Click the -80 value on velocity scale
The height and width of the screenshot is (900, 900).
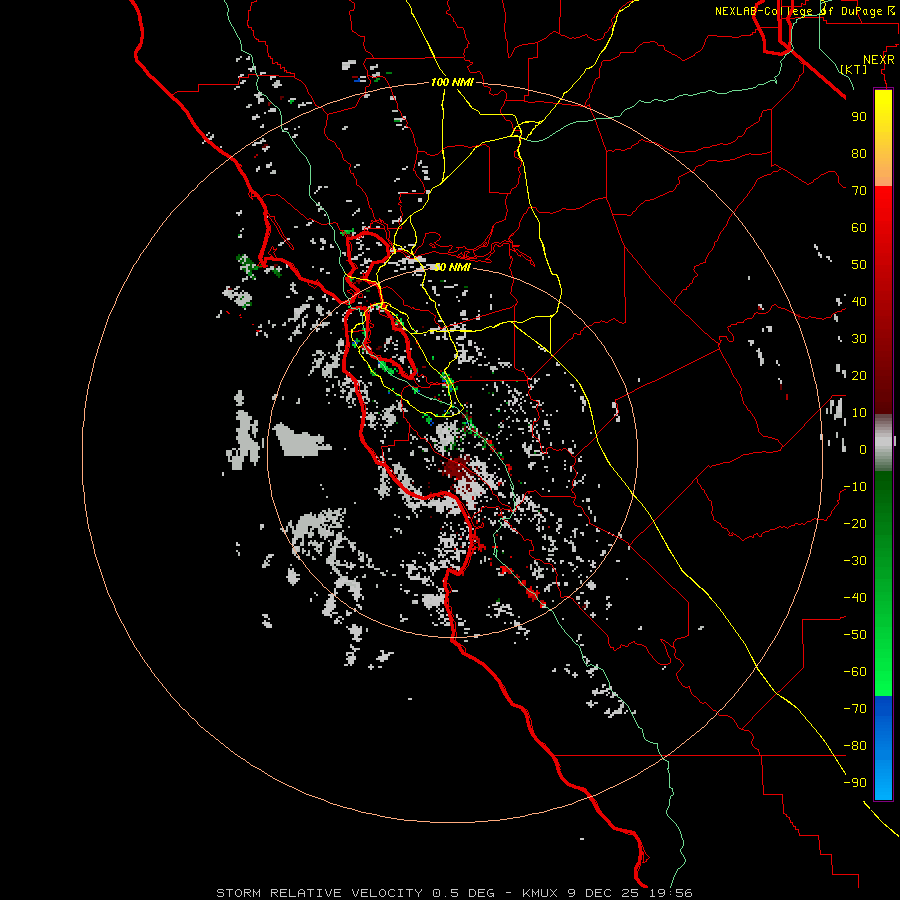[855, 746]
